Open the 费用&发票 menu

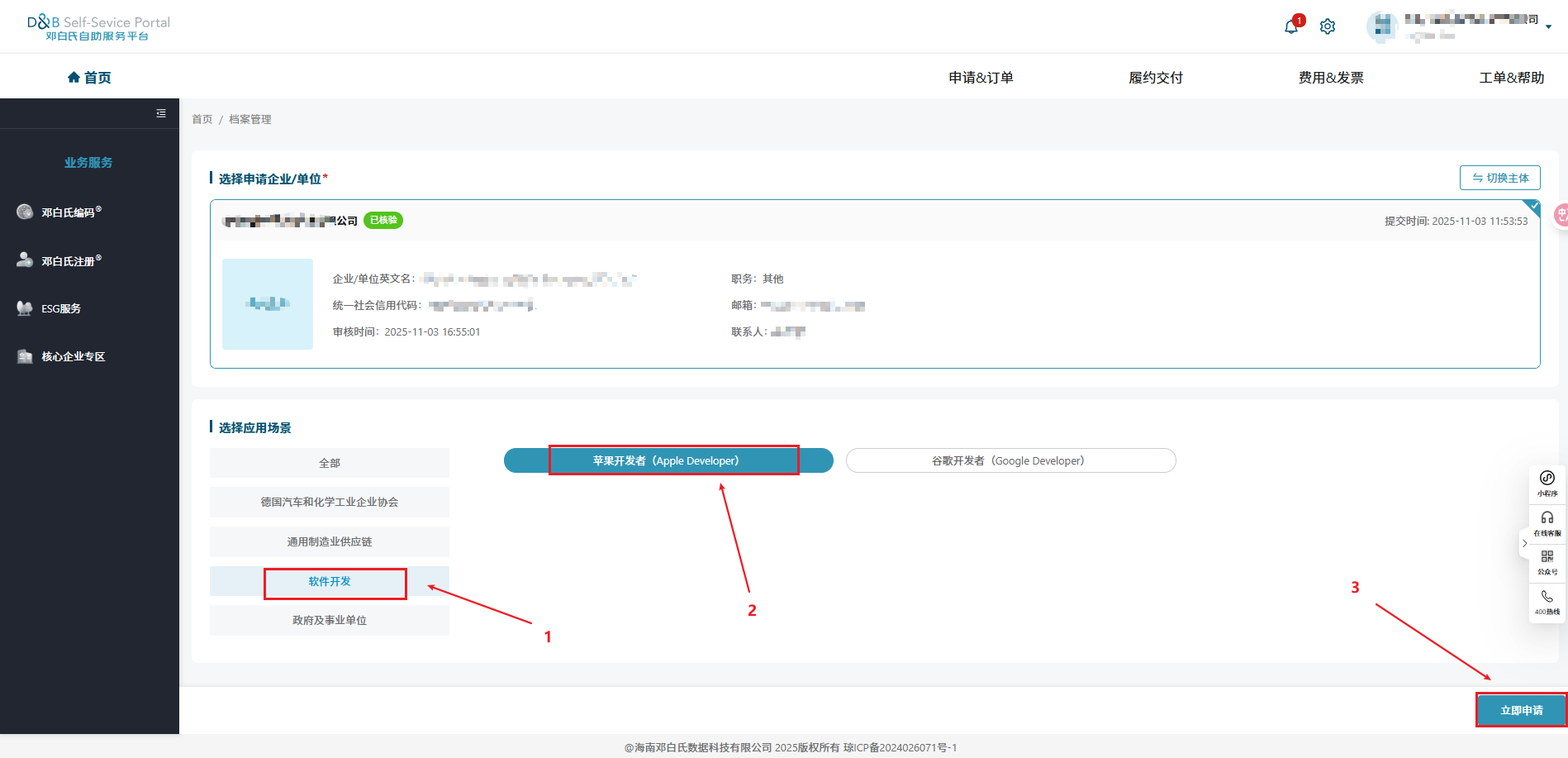pos(1330,78)
